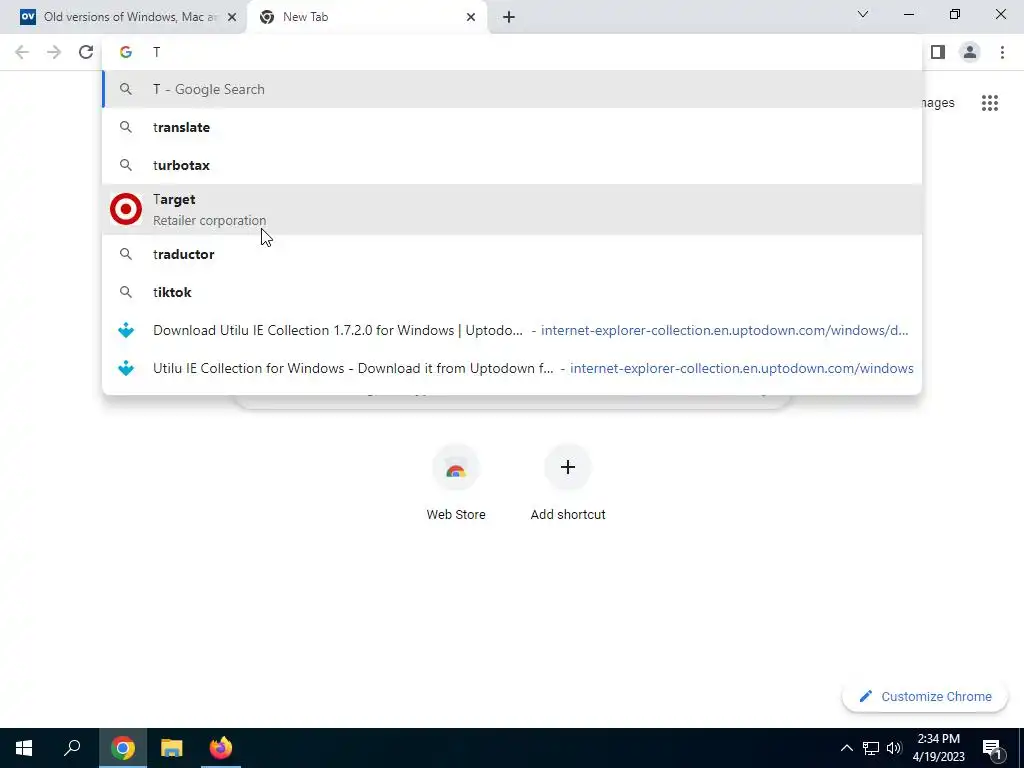
Task: Click the Google icon in the address bar
Action: point(126,52)
